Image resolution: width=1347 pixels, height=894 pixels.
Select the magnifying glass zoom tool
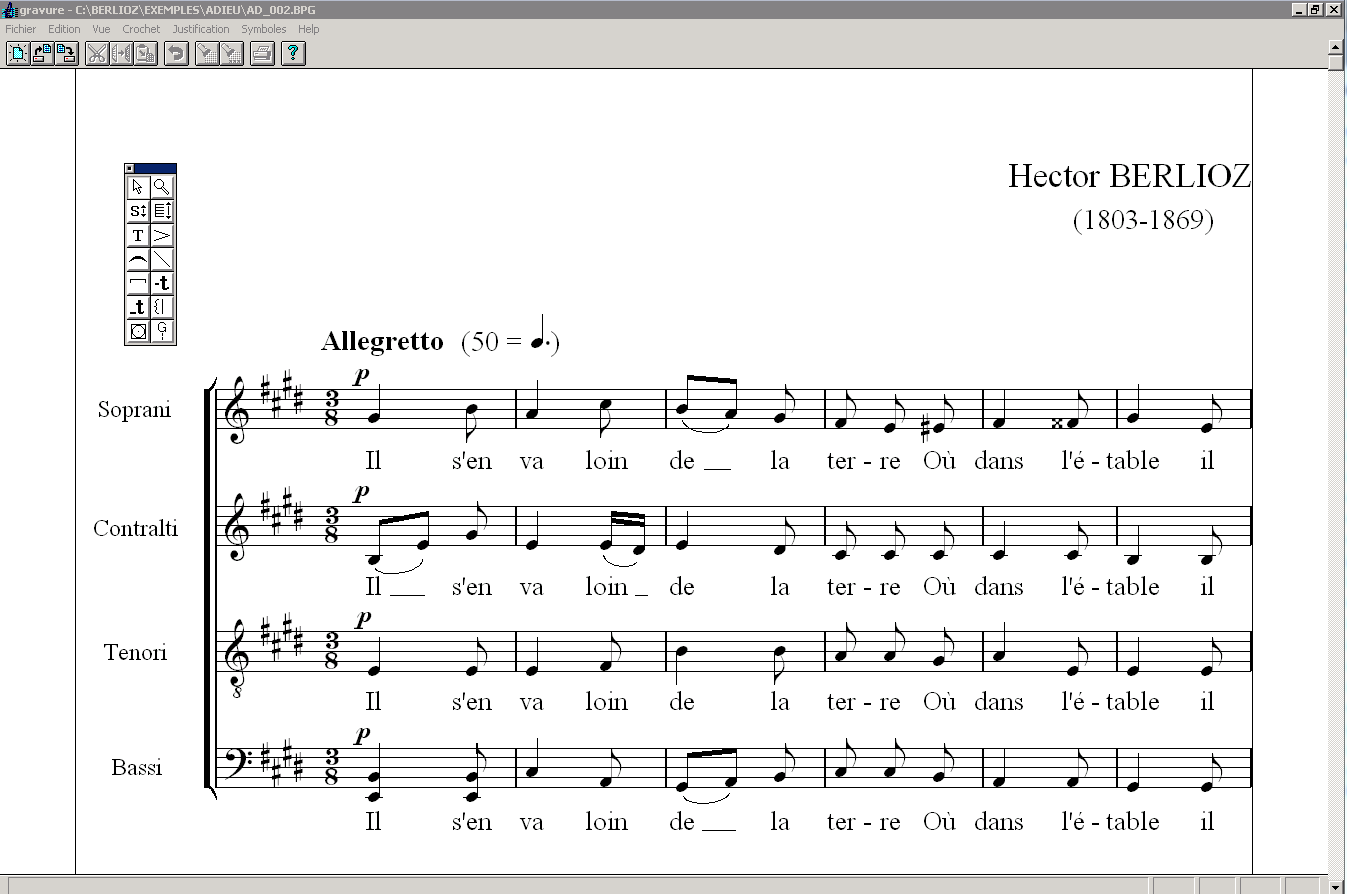(162, 187)
